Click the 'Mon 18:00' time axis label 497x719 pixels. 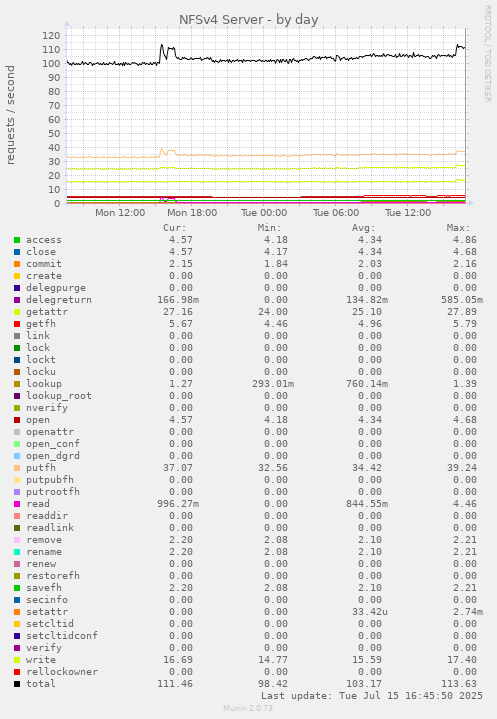192,213
